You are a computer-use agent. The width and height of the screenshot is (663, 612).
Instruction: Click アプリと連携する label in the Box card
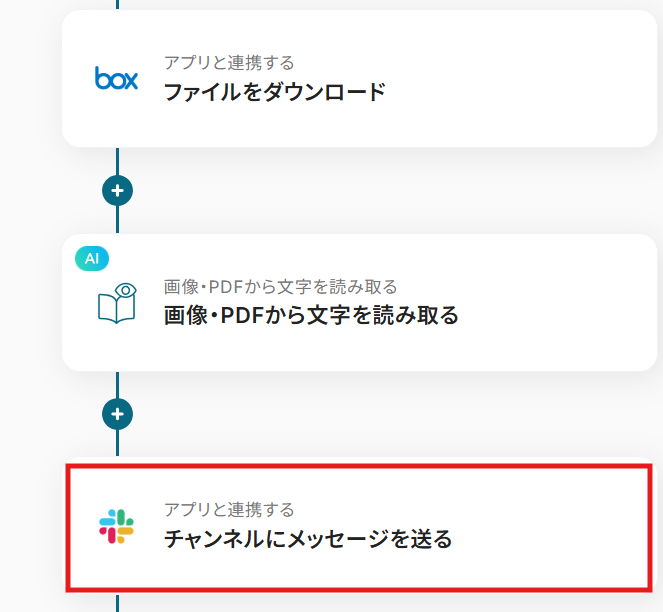click(x=229, y=64)
